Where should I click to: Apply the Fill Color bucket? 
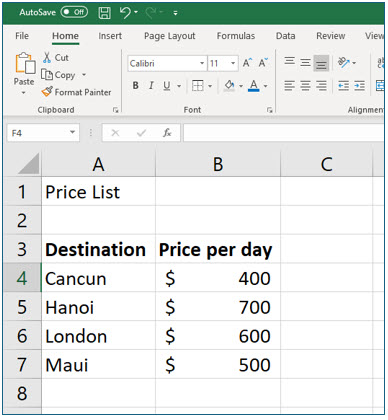[229, 86]
